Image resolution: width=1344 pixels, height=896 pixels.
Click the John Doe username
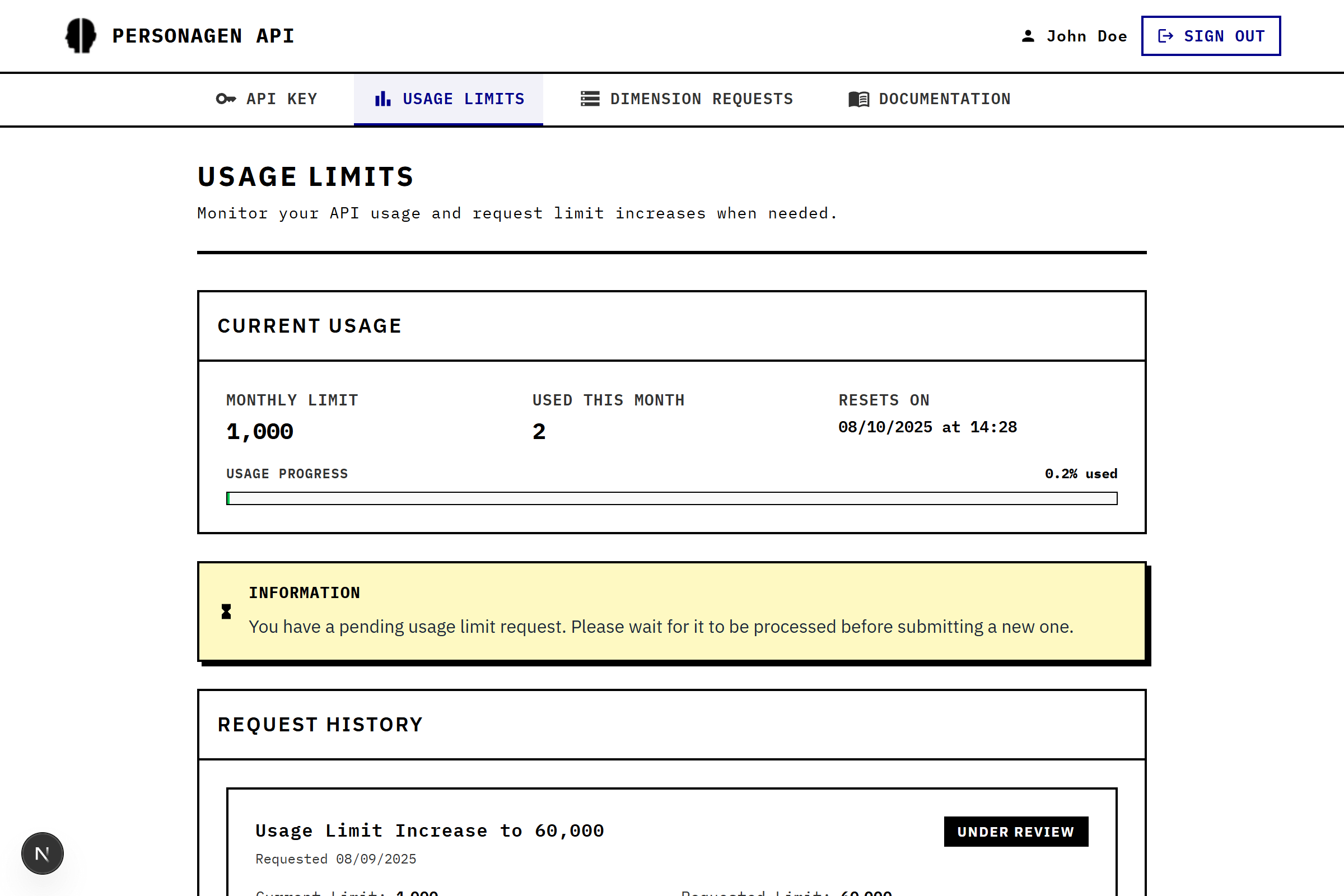tap(1087, 36)
